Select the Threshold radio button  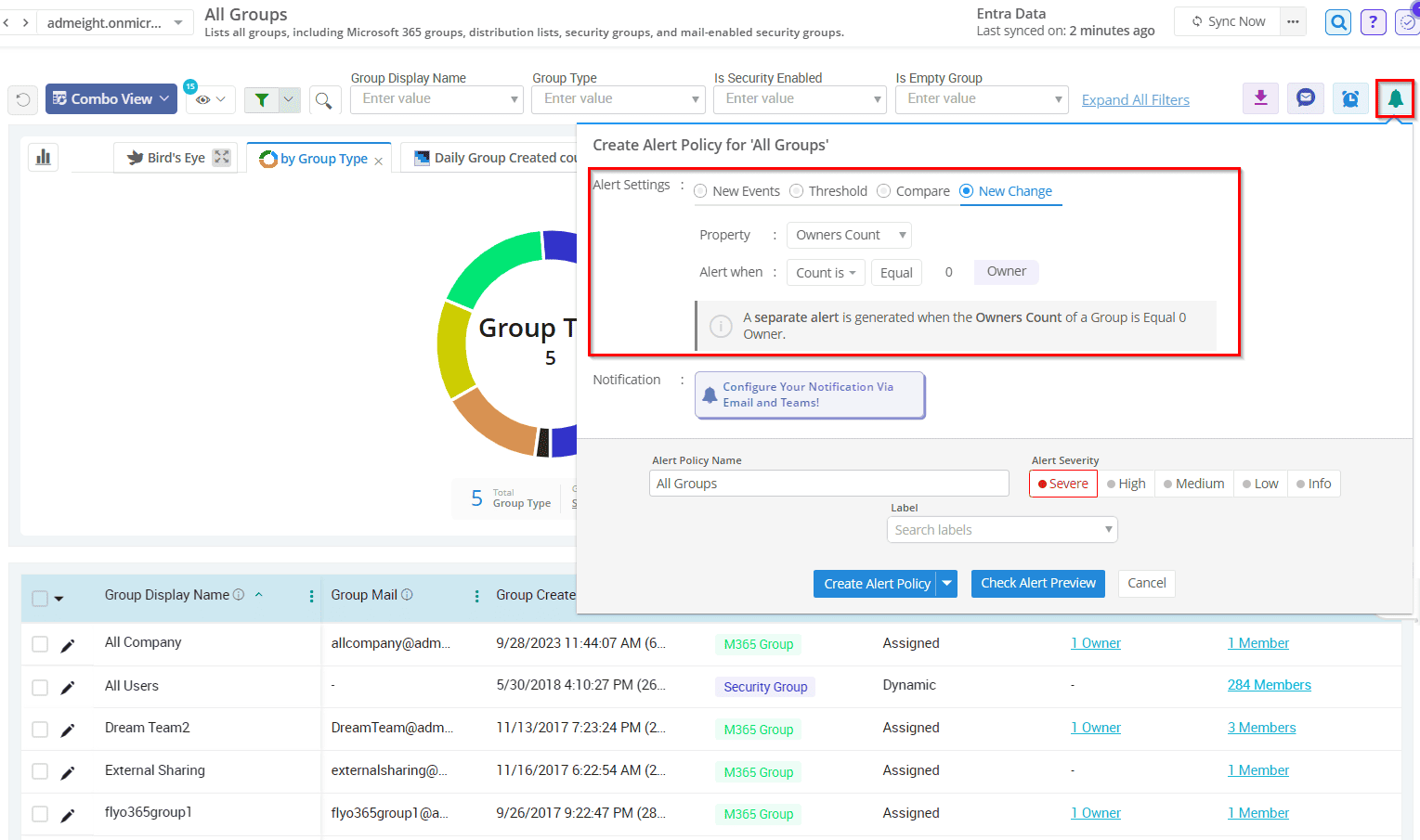coord(797,191)
